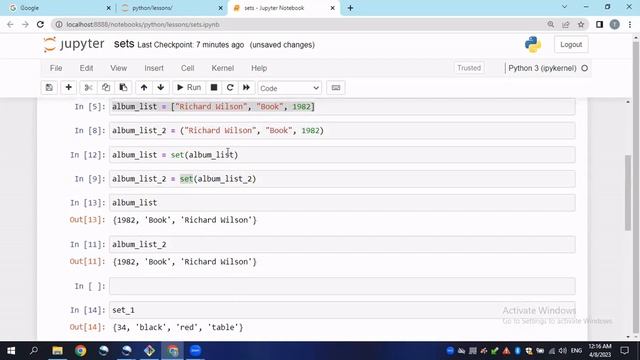Open the Help menu

click(259, 68)
